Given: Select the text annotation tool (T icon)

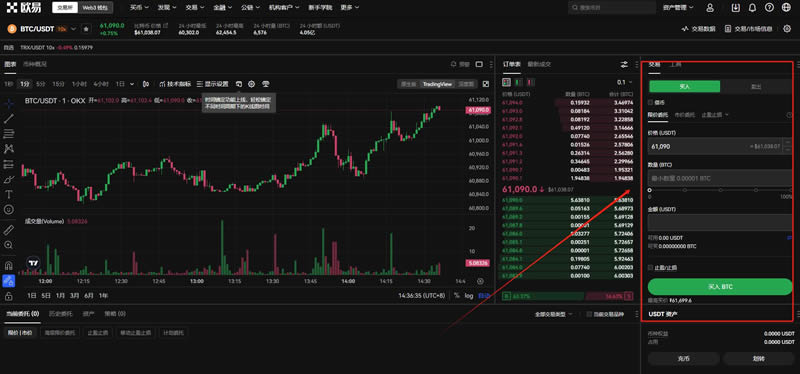Looking at the screenshot, I should tap(9, 194).
